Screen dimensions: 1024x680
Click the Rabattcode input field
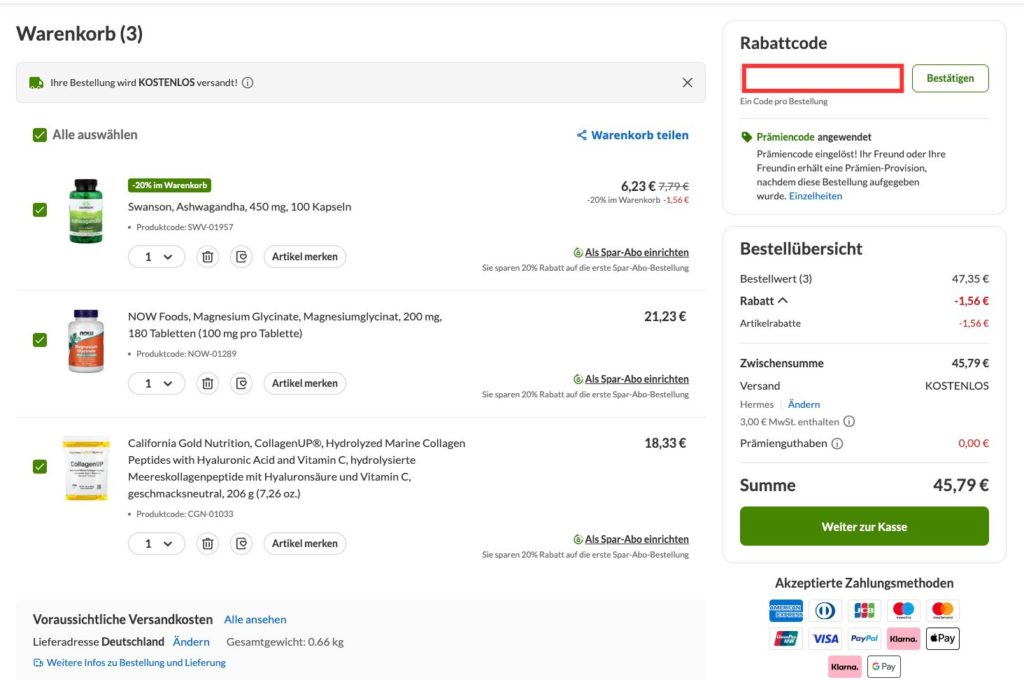(x=823, y=78)
